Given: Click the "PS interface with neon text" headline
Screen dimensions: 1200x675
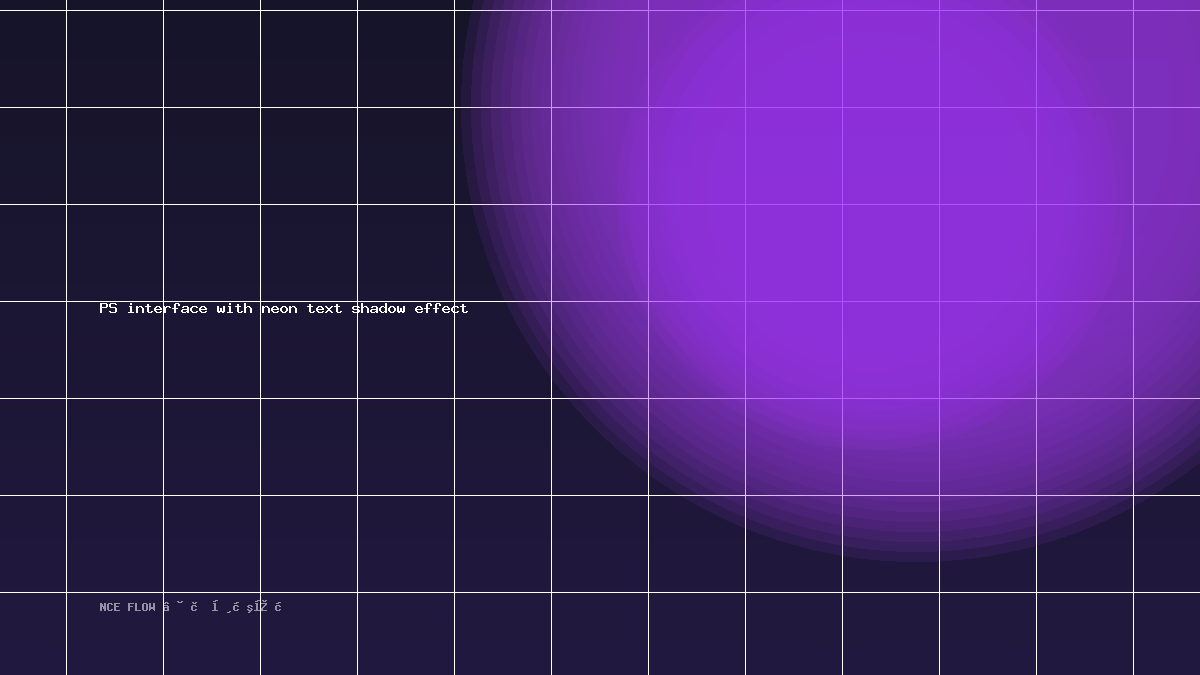Looking at the screenshot, I should point(284,309).
